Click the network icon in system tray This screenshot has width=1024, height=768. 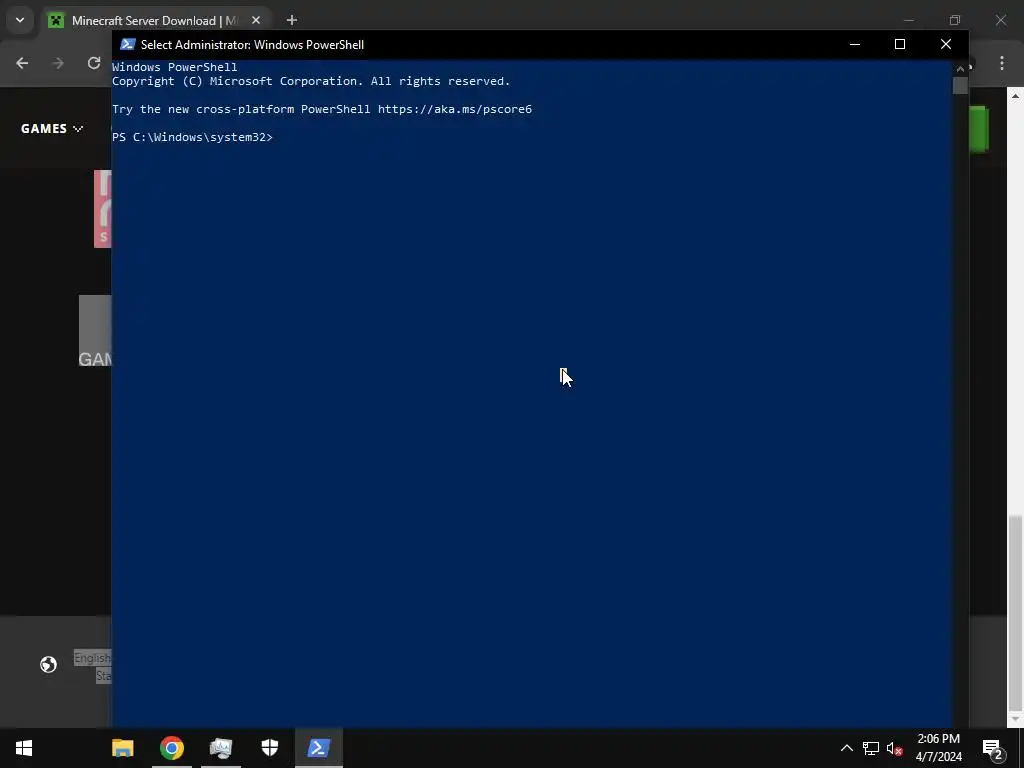point(871,748)
